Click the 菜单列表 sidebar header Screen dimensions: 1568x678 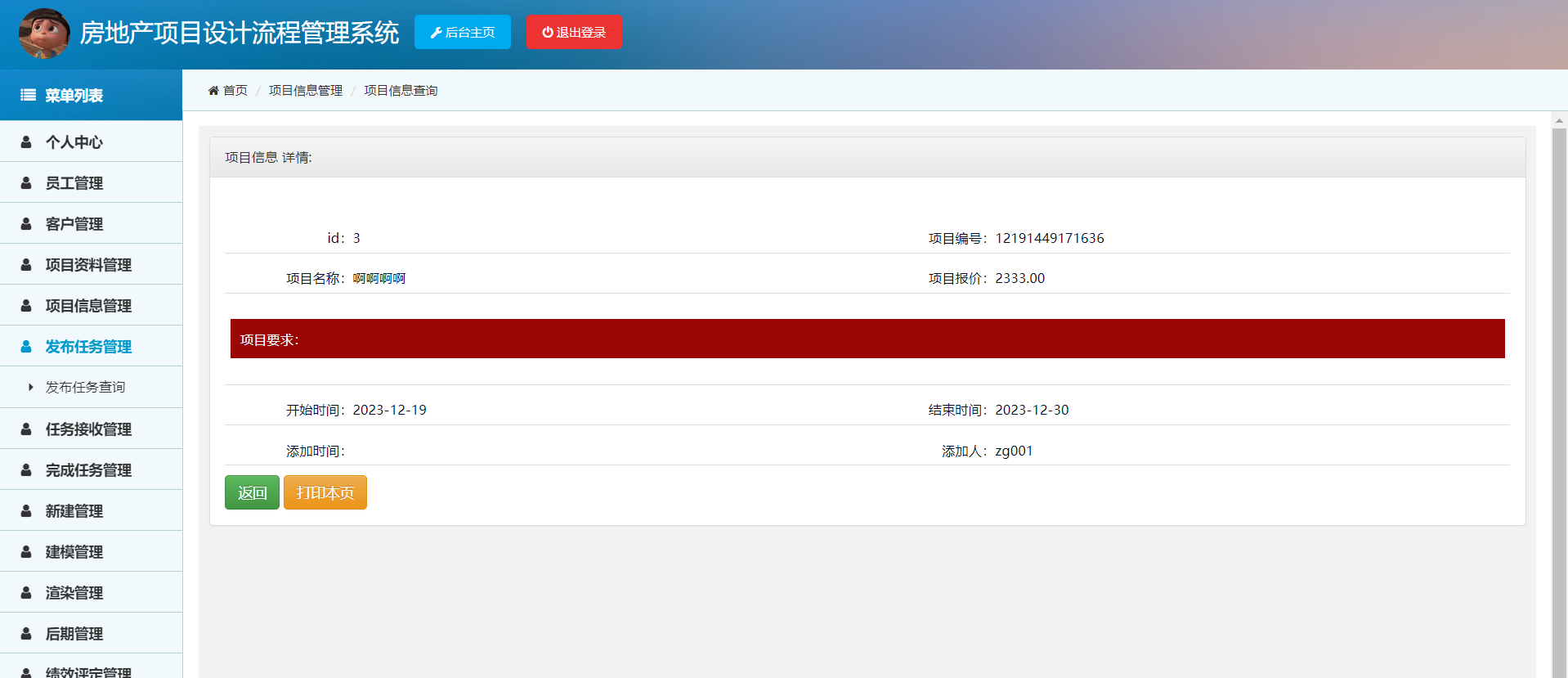(91, 95)
